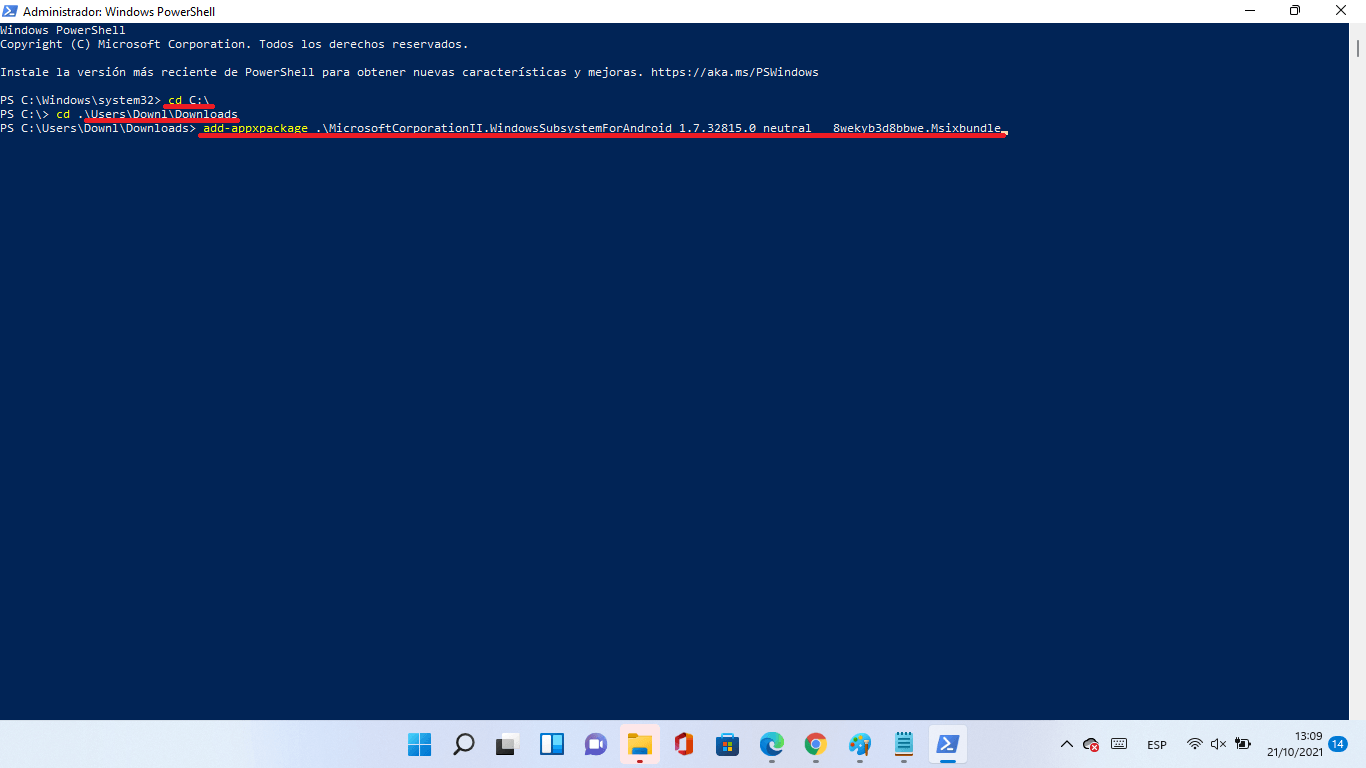Click the PowerShell icon in the title bar
Screen dimensions: 1366x768
coord(10,11)
